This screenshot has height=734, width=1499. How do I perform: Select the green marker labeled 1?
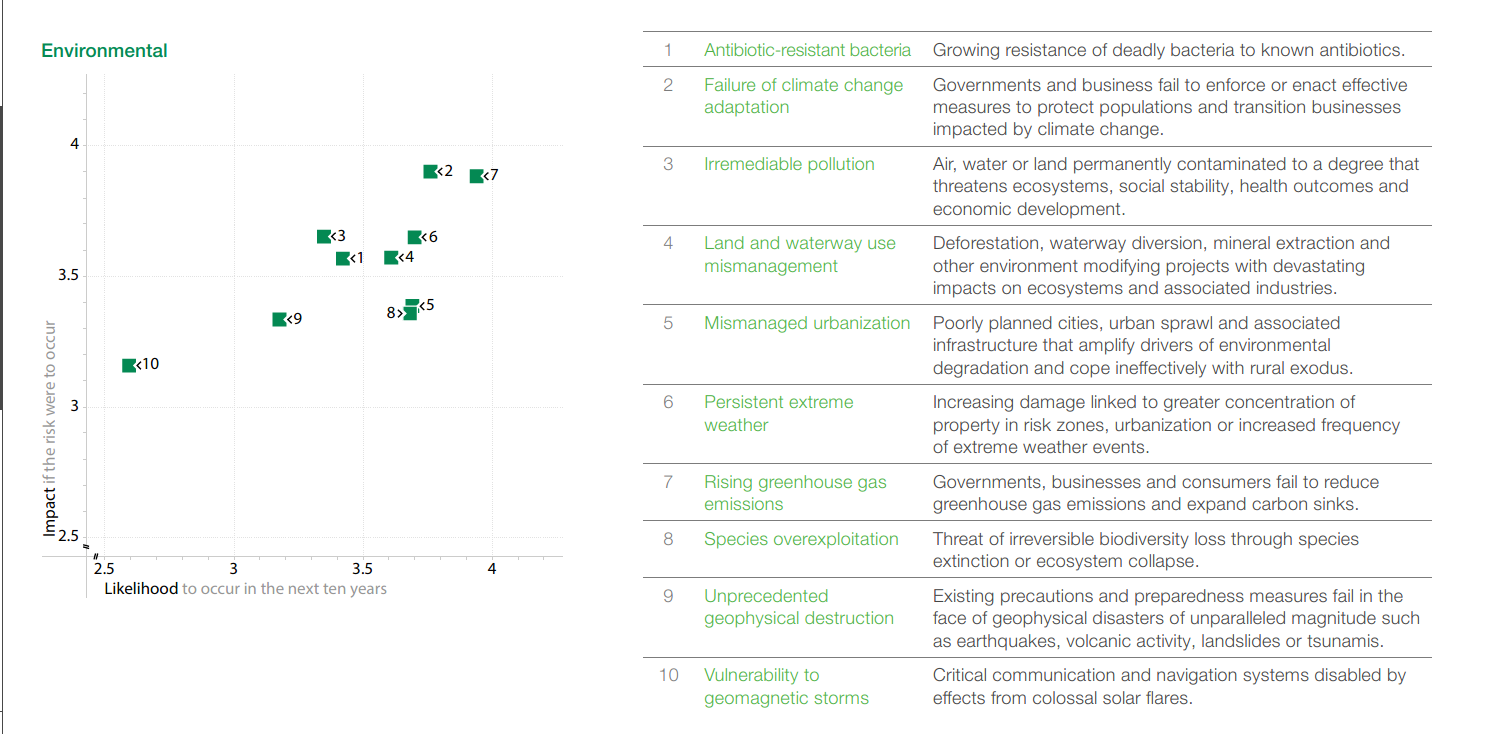pyautogui.click(x=343, y=259)
